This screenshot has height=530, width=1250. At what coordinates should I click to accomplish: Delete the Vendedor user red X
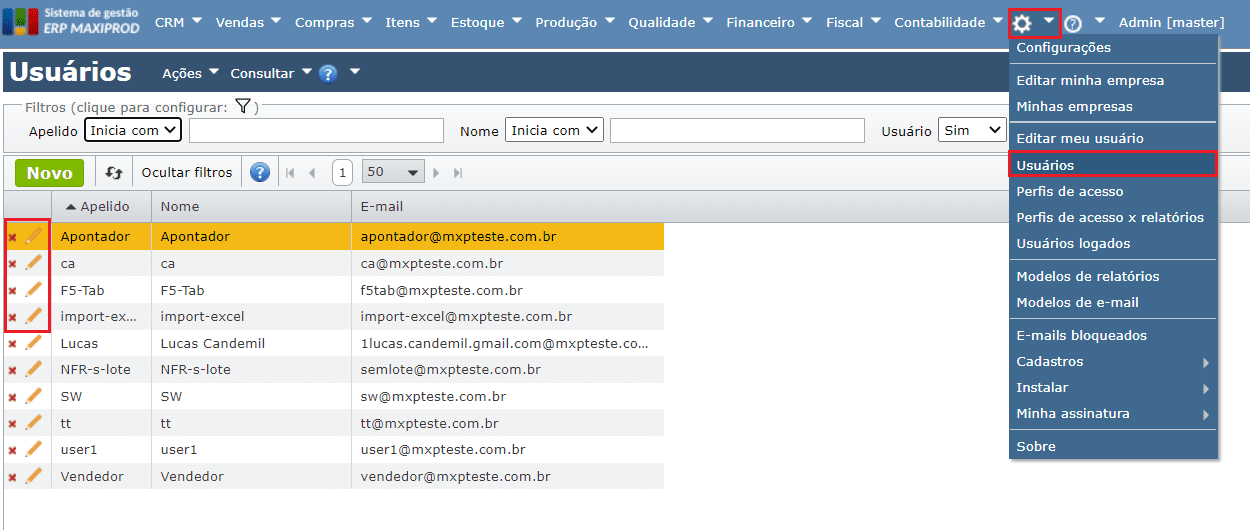coord(12,477)
